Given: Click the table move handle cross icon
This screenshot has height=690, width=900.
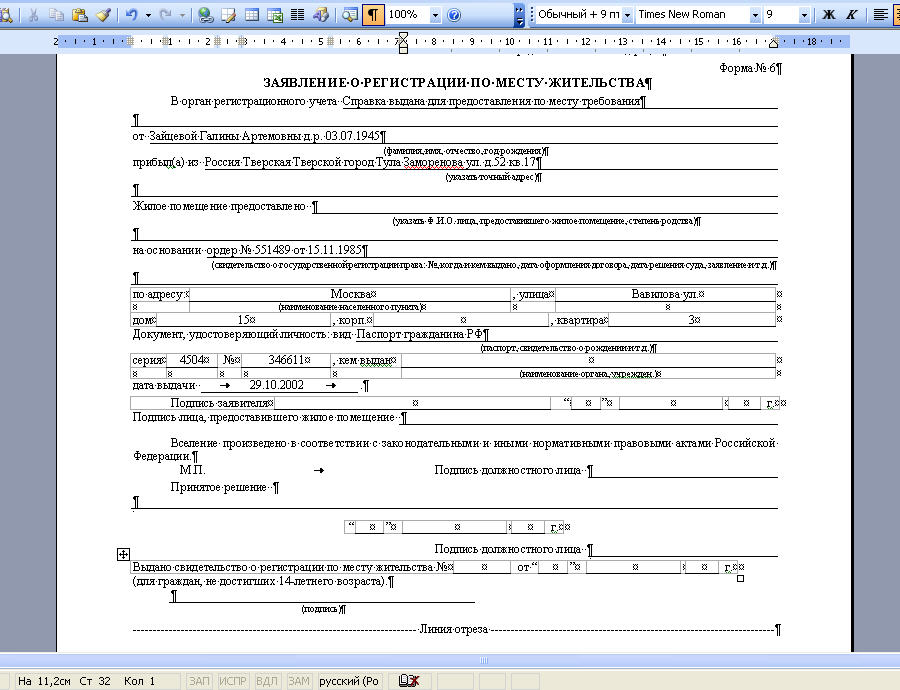Looking at the screenshot, I should point(123,554).
